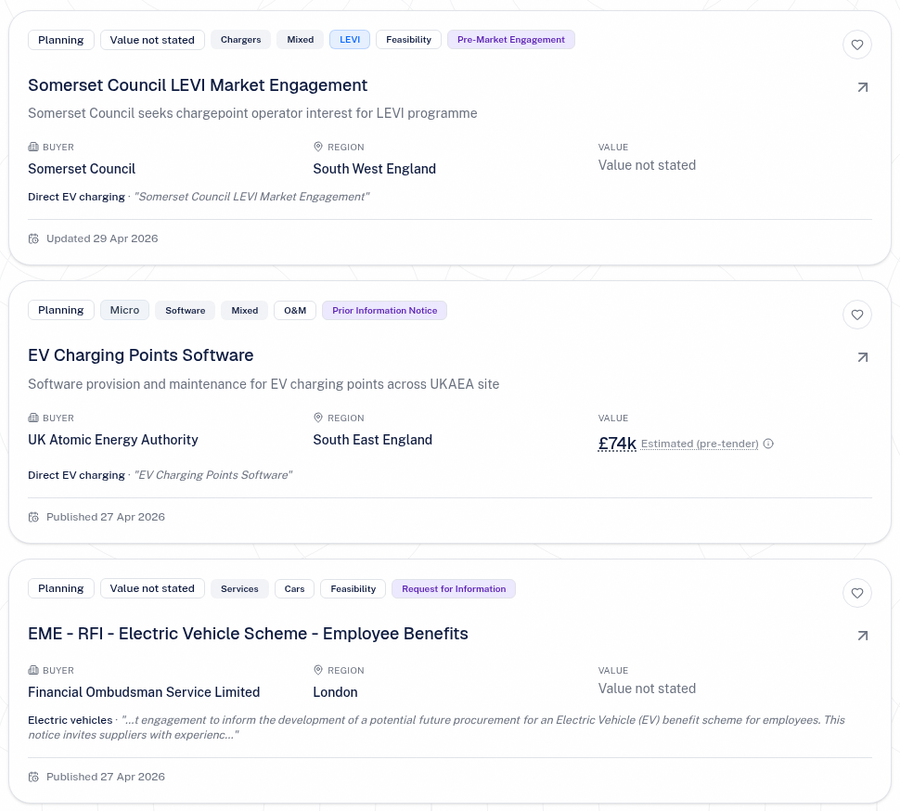Click region South East England
Screen dimensions: 900x811
click(373, 440)
